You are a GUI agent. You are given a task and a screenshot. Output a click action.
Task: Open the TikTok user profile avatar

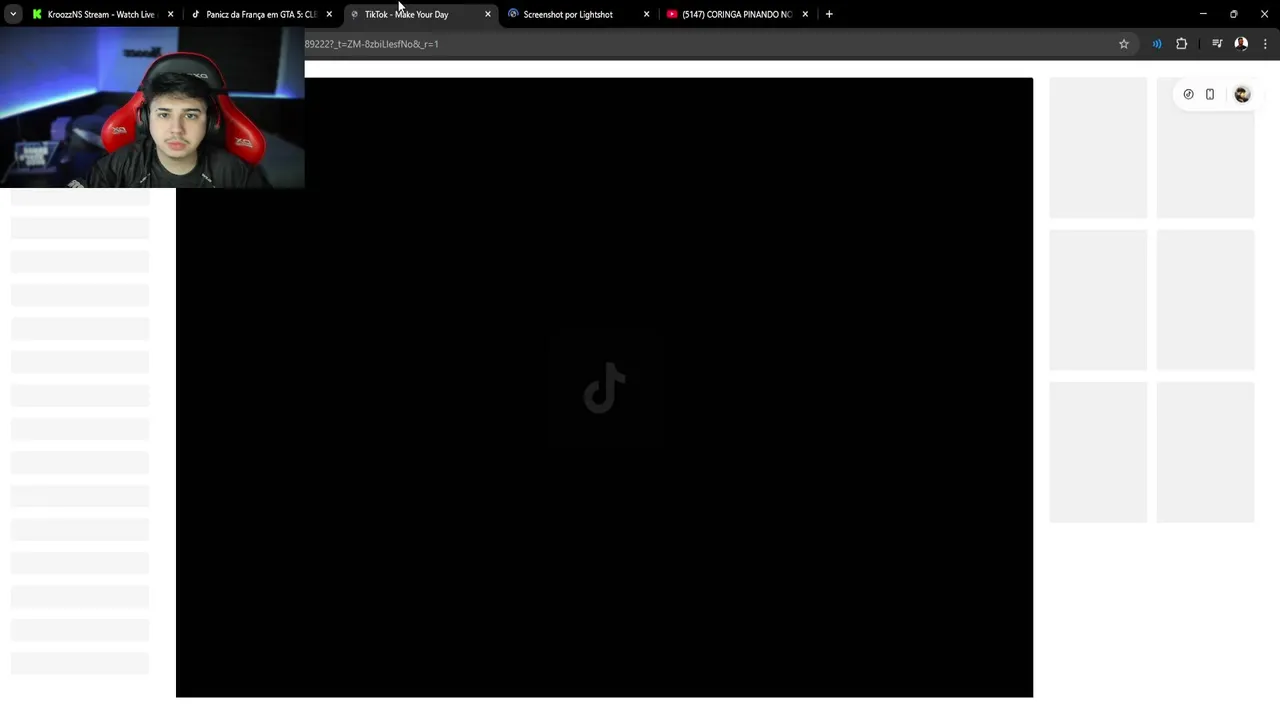[1242, 94]
